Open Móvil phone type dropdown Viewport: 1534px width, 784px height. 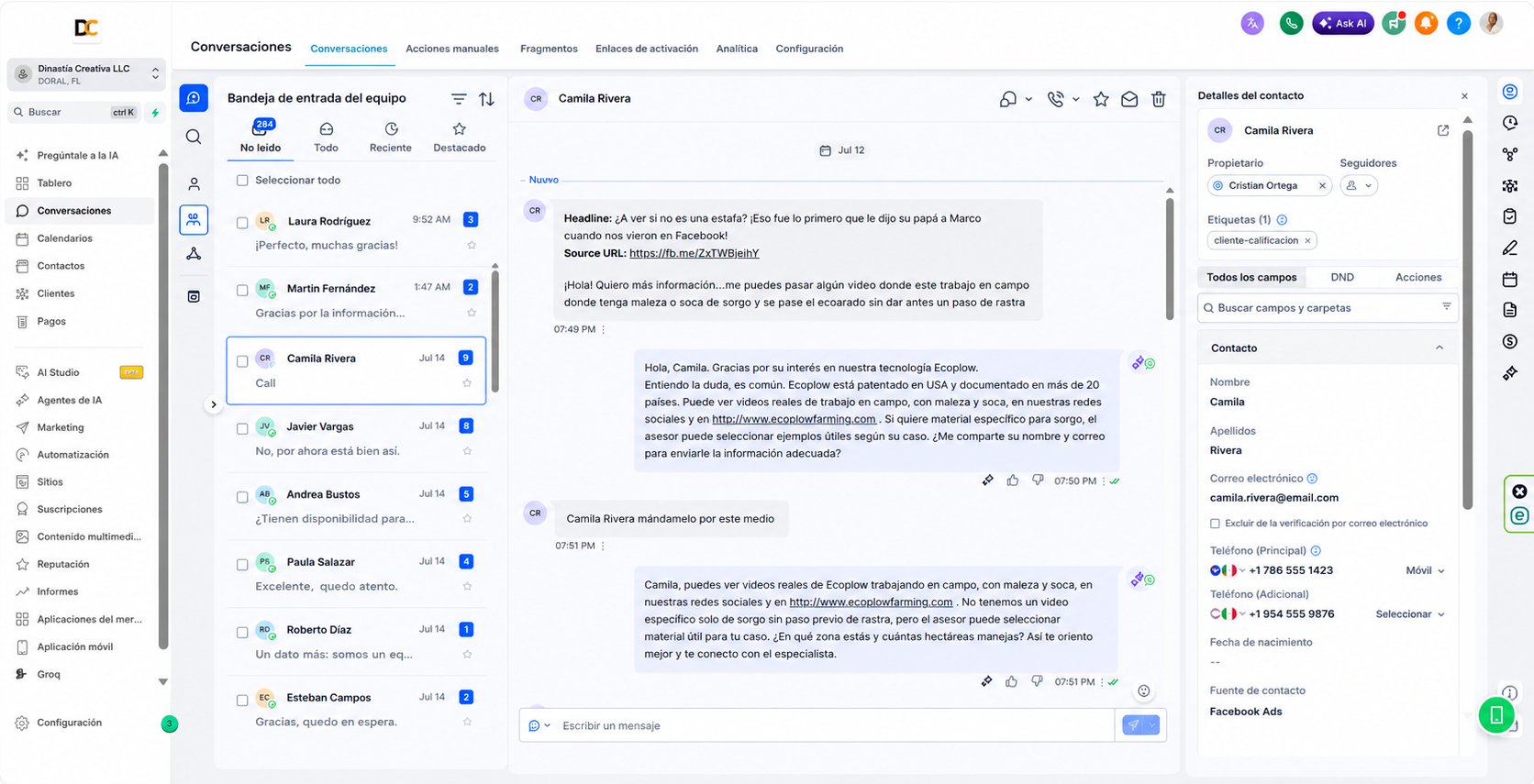(1425, 570)
